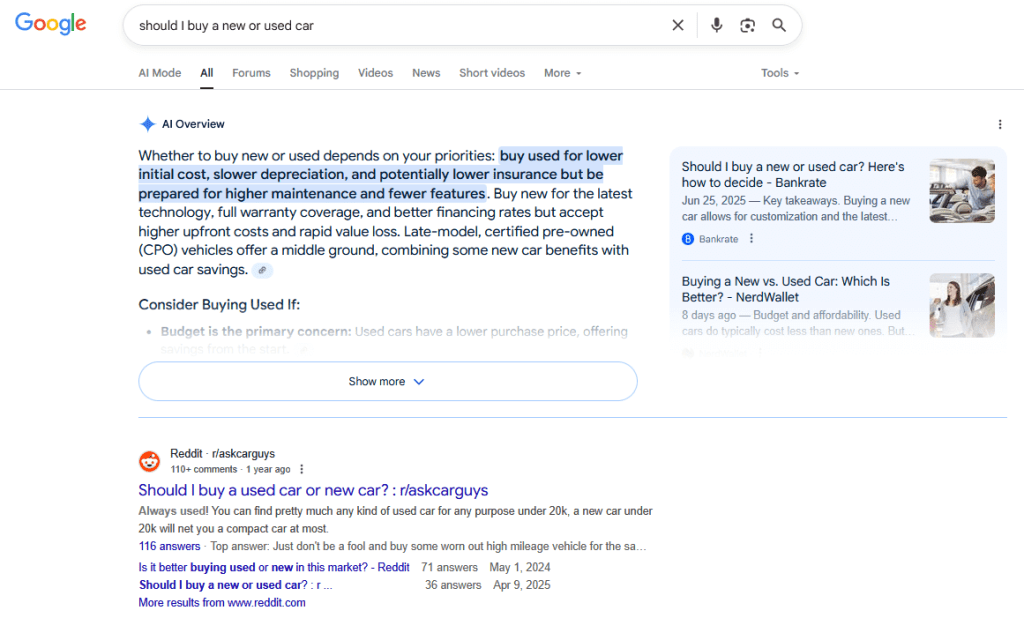Click the 'Reddit · r/askcarguys' source text

223,453
